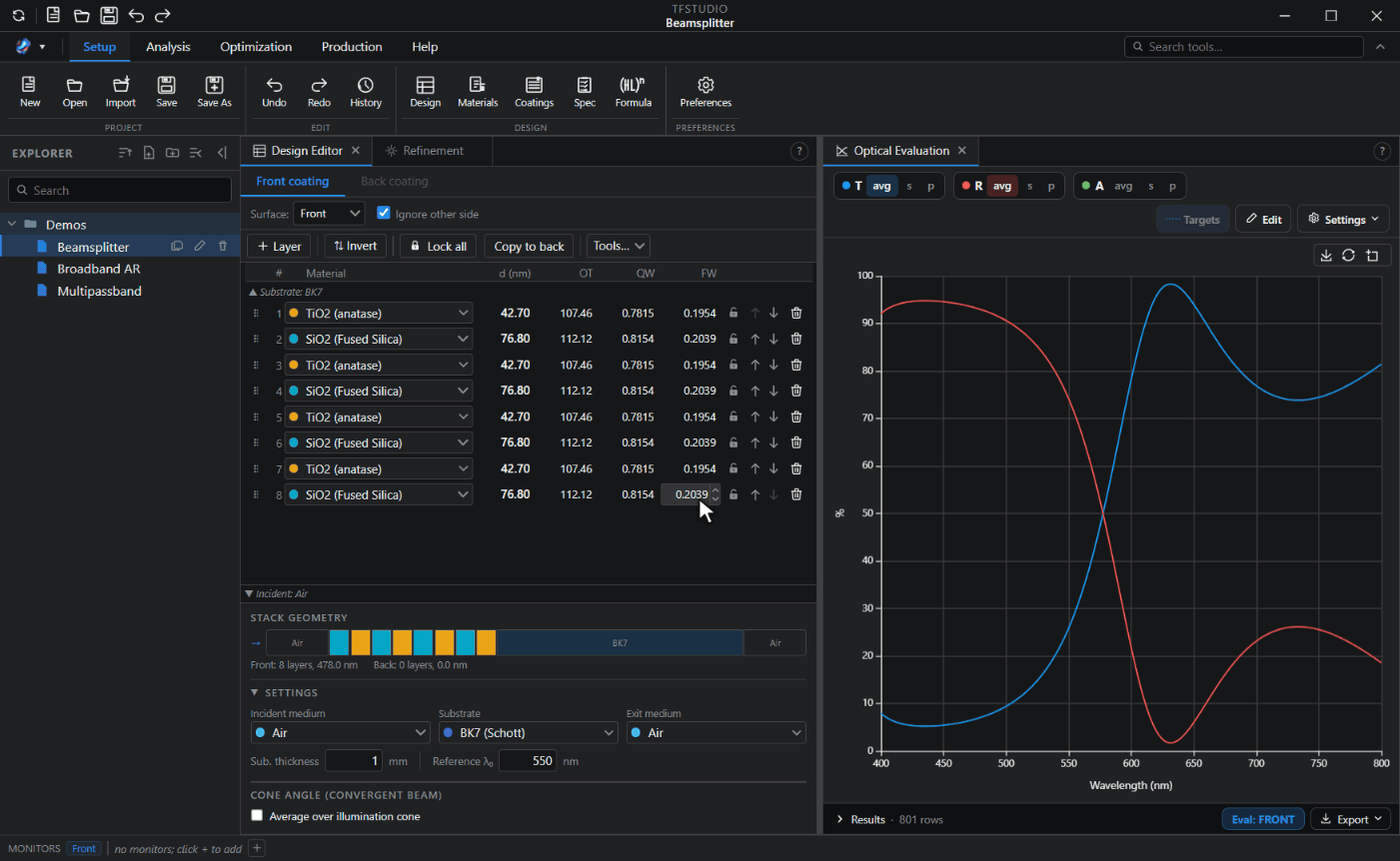1400x861 pixels.
Task: Add a new folder in Explorer
Action: coord(173,153)
